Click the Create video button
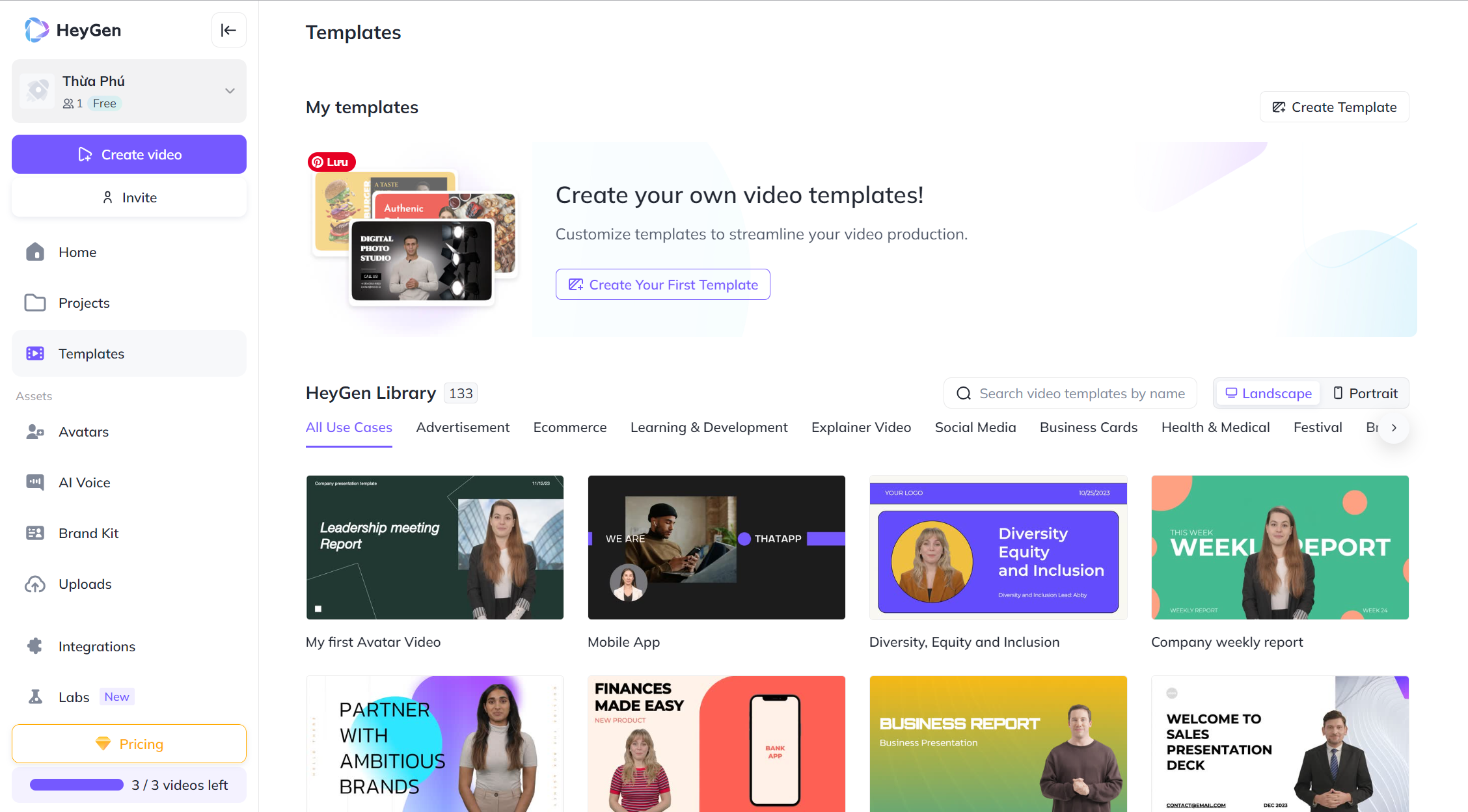Viewport: 1468px width, 812px height. (x=129, y=154)
